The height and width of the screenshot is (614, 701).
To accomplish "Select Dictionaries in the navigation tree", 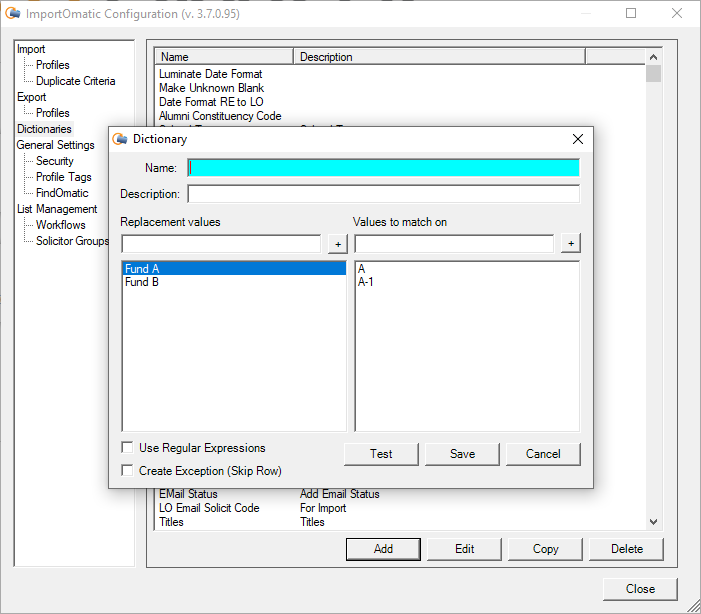I will [x=44, y=129].
